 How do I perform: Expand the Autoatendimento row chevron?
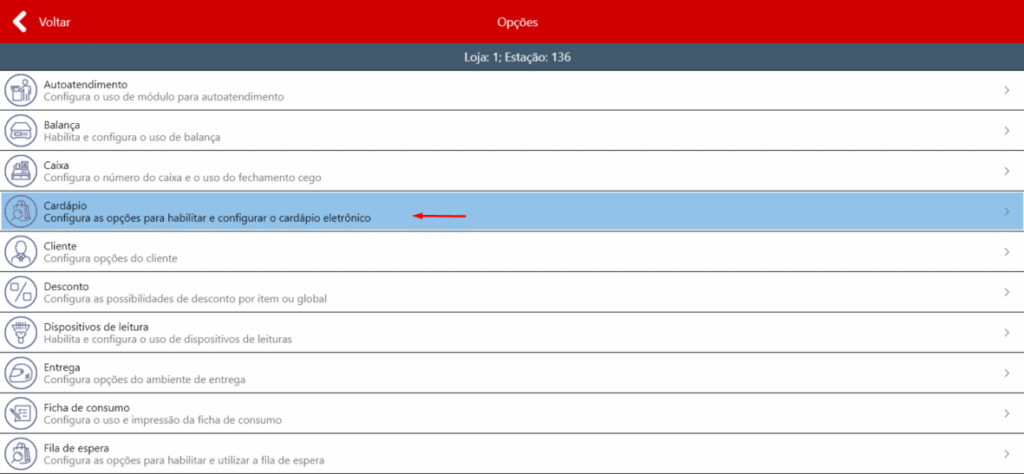coord(1006,91)
